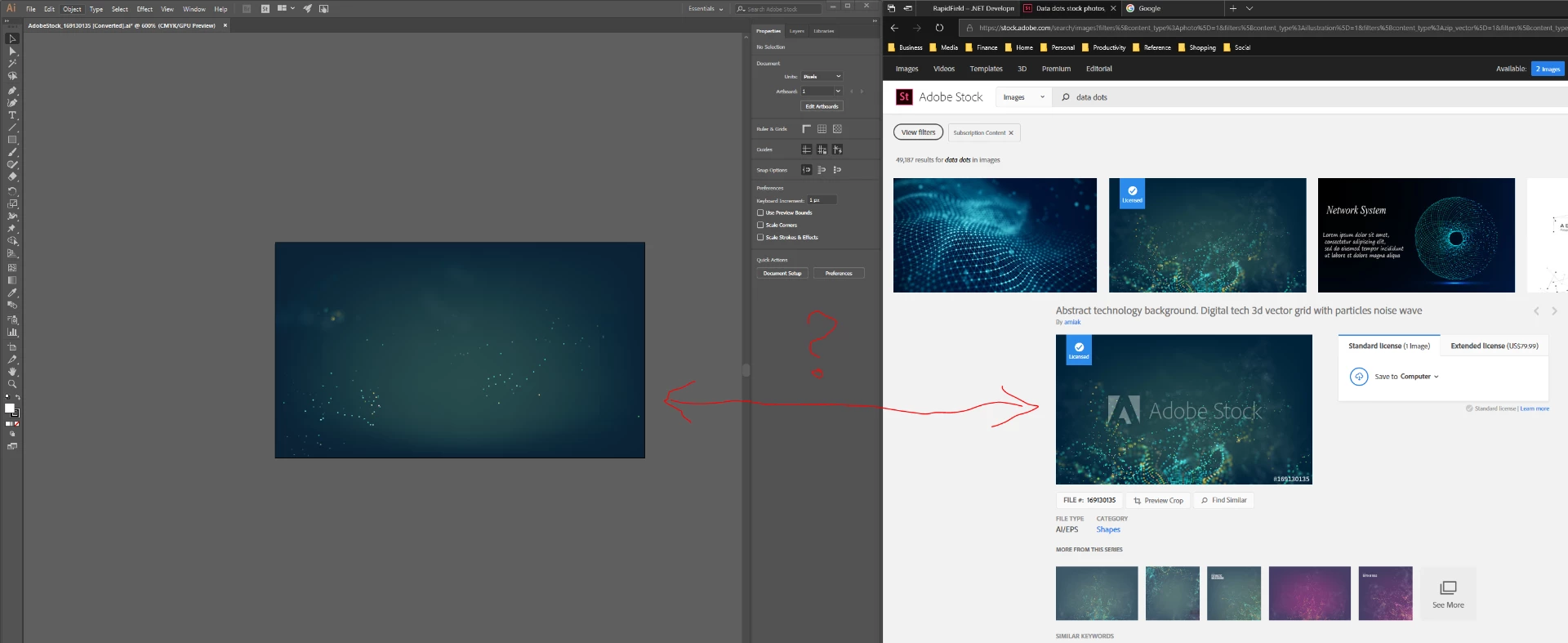The height and width of the screenshot is (643, 1568).
Task: Open the Window menu
Action: (x=194, y=9)
